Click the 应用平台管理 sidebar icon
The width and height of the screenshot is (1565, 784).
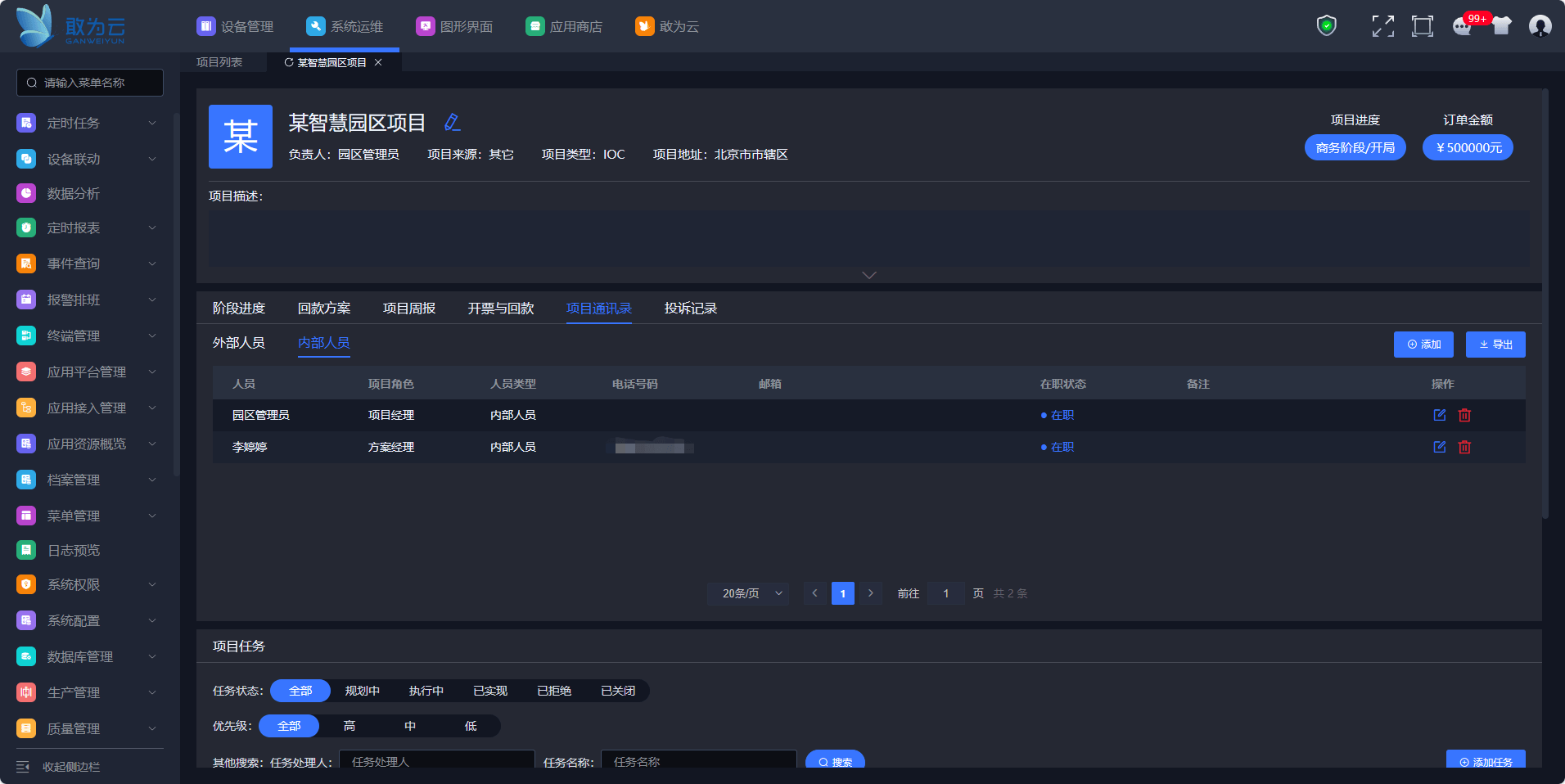point(26,372)
